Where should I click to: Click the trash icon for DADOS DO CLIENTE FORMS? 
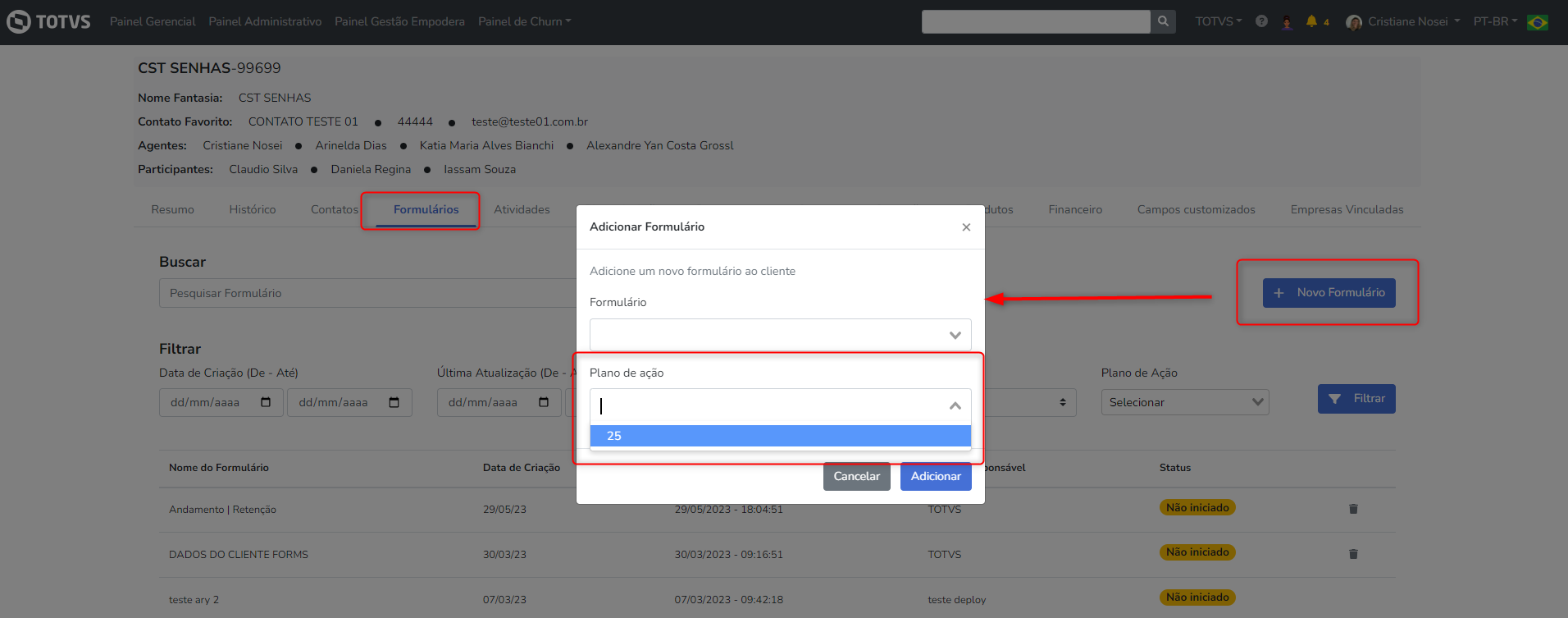[1353, 554]
